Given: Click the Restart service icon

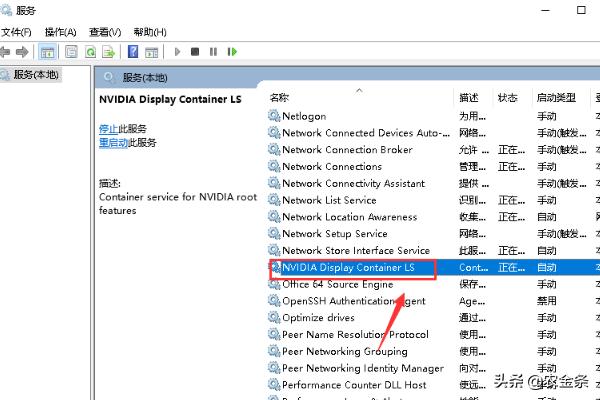Looking at the screenshot, I should (232, 52).
